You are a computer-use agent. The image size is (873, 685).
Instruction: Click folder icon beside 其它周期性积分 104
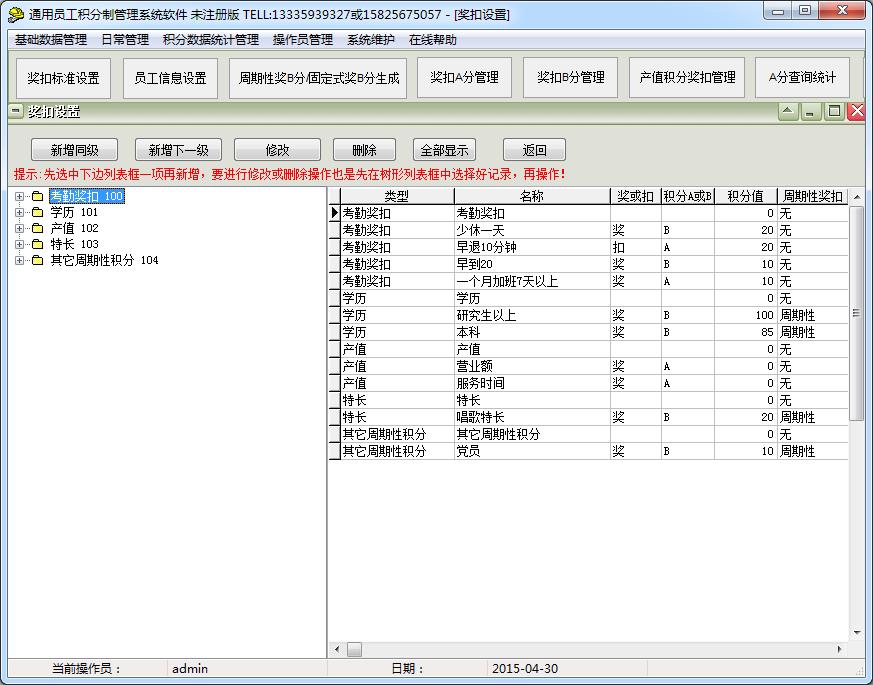point(37,261)
